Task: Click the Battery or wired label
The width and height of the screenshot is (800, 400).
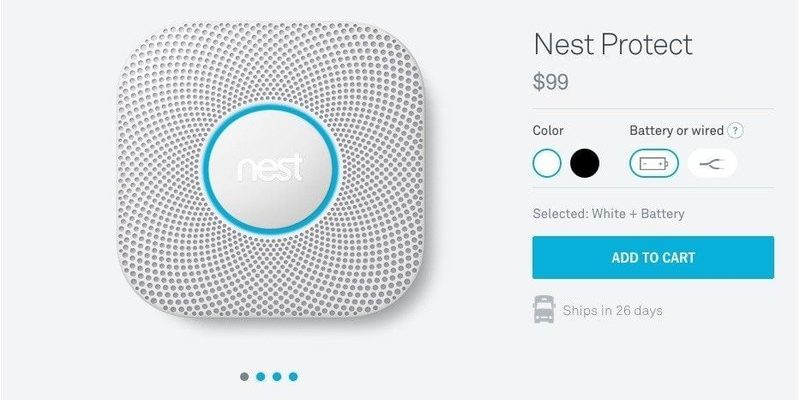Action: (x=677, y=131)
